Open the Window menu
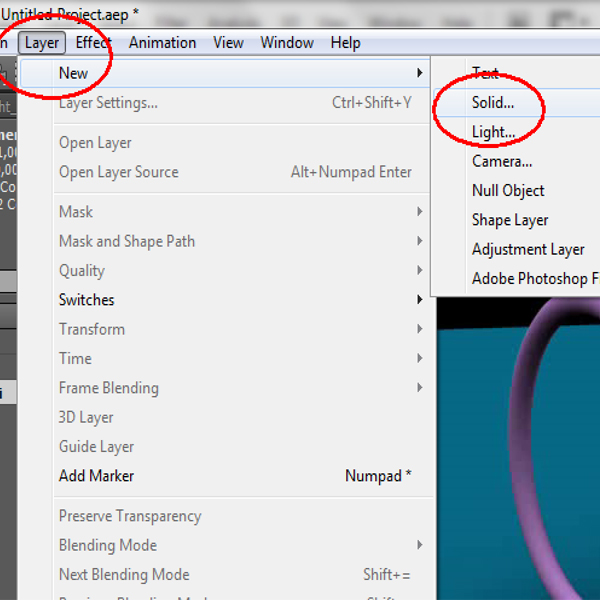The width and height of the screenshot is (600, 600). click(287, 42)
